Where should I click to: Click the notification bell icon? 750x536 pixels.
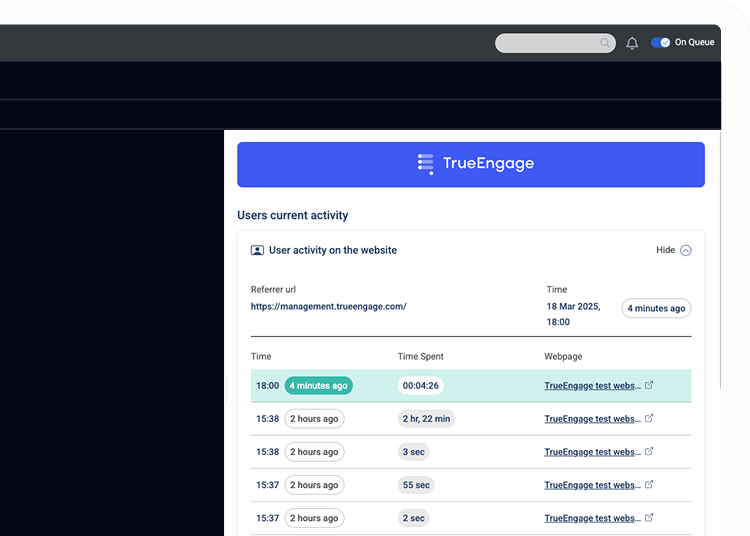632,44
